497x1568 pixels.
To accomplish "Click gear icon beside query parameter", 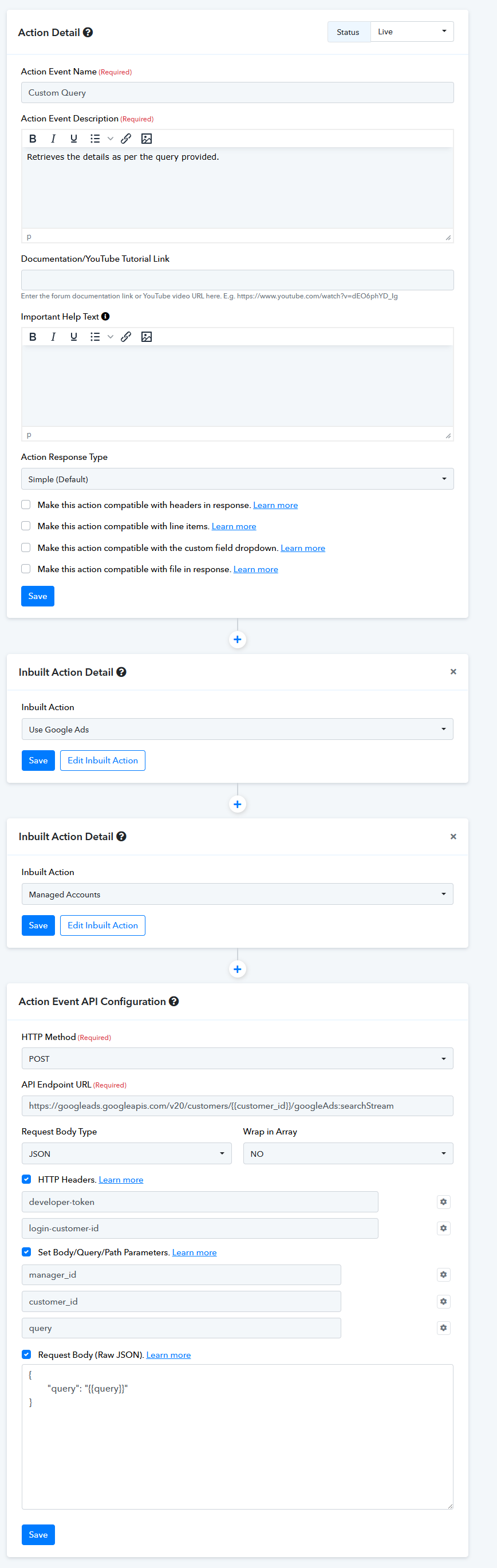I will [x=444, y=1327].
